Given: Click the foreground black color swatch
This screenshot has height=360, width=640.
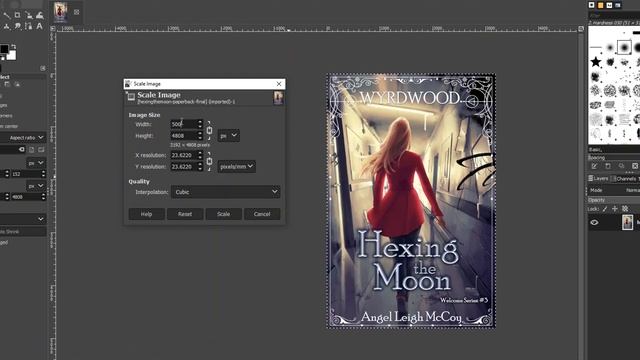Looking at the screenshot, I should pos(4,49).
